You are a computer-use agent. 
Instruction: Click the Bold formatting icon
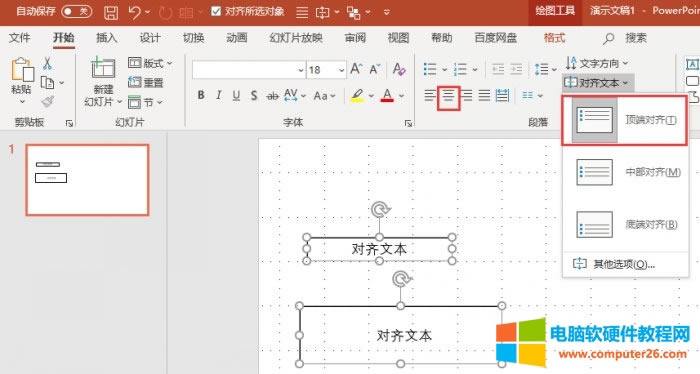pyautogui.click(x=201, y=95)
